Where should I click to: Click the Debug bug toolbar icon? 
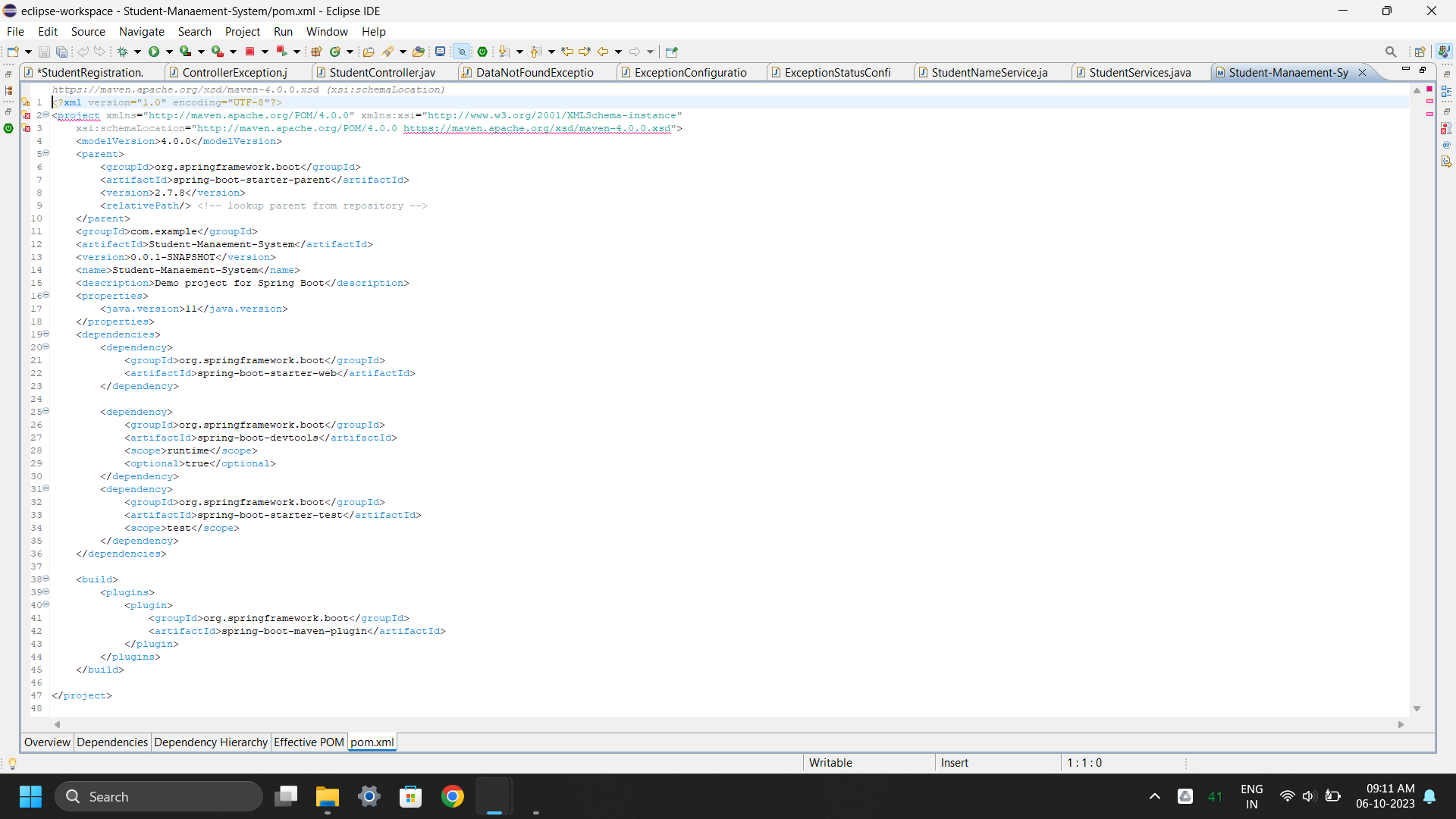pyautogui.click(x=122, y=52)
